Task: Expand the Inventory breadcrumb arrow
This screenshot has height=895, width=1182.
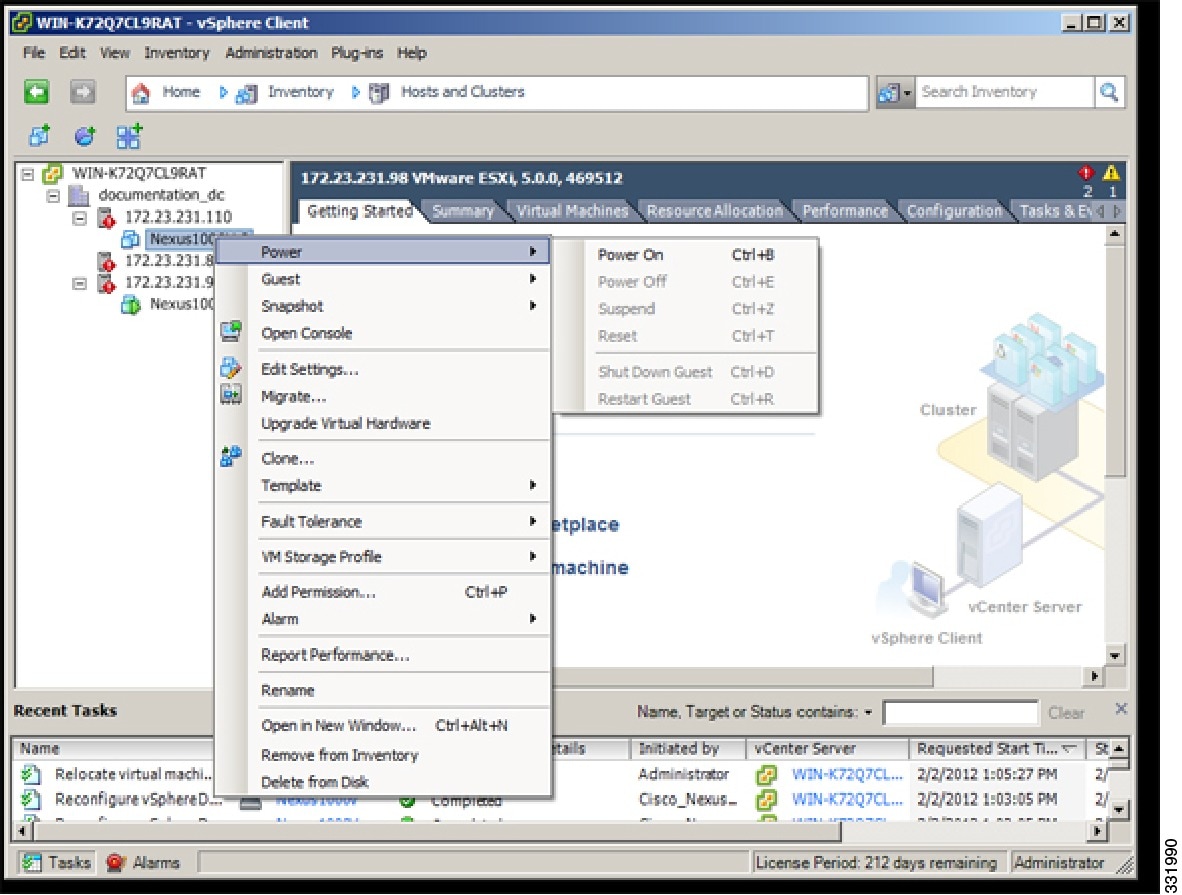Action: click(356, 92)
